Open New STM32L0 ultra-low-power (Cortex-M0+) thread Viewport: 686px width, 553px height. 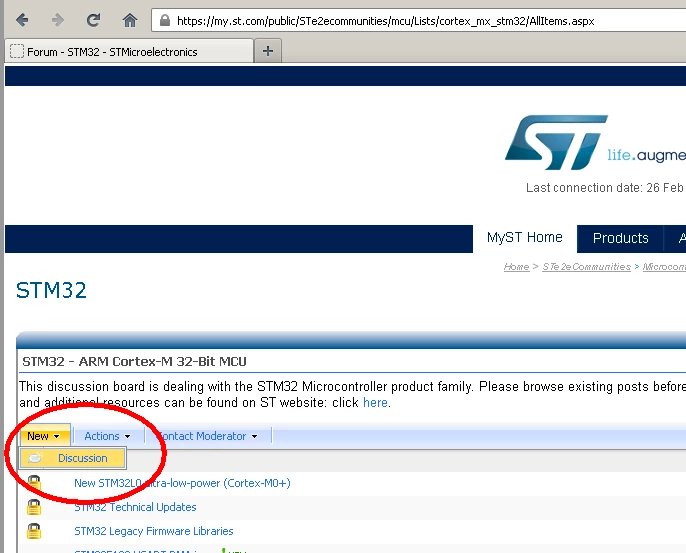pos(182,483)
